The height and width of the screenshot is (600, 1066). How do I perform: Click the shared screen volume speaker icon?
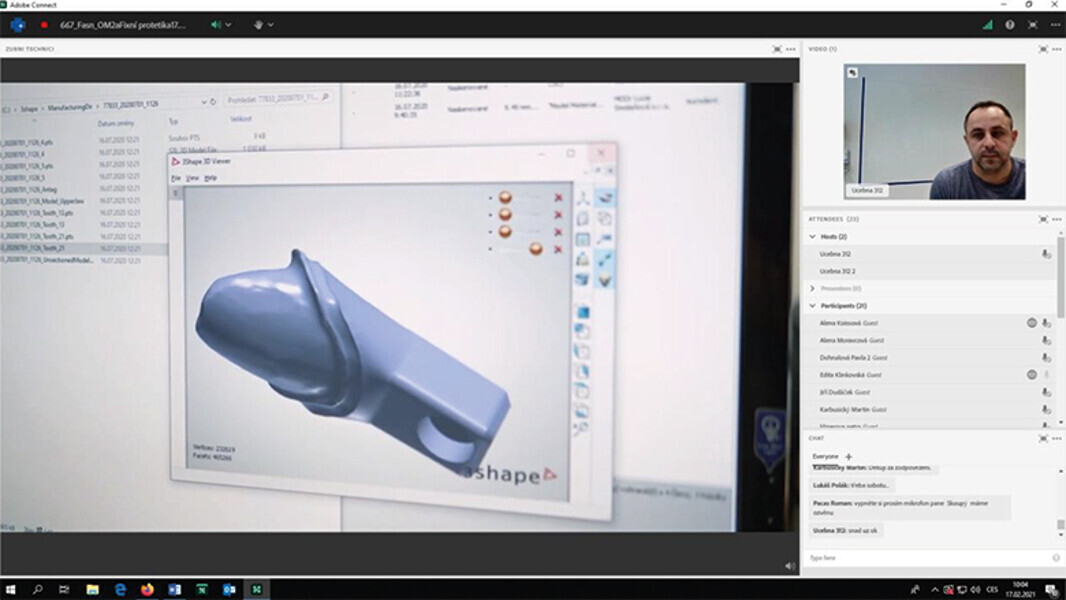[790, 566]
